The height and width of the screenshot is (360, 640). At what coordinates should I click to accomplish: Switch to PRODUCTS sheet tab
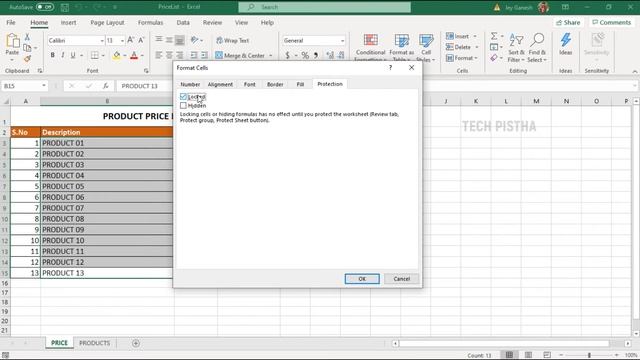click(94, 343)
